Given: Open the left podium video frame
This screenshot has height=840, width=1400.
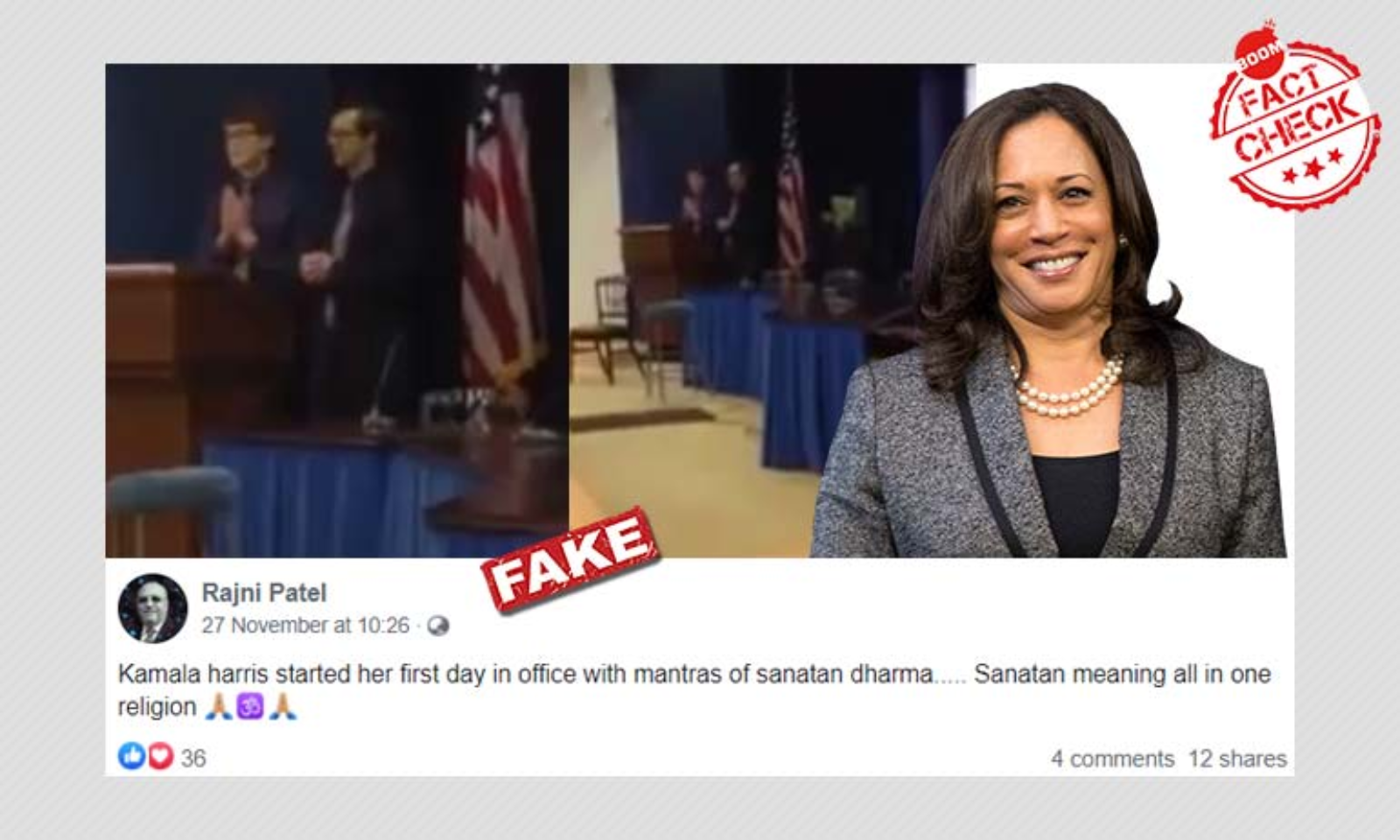Looking at the screenshot, I should [x=337, y=311].
